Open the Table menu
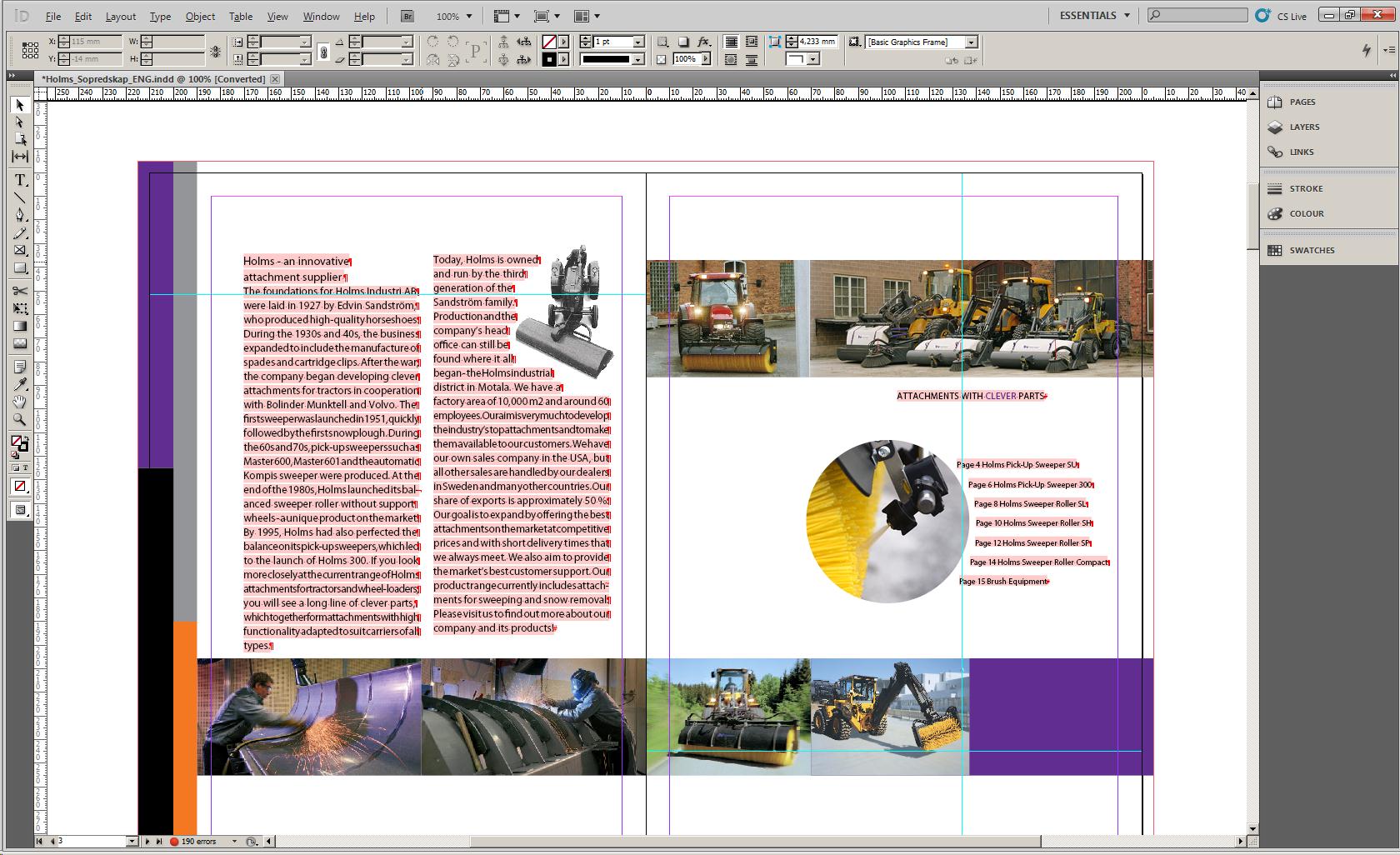The image size is (1400, 855). pos(241,16)
